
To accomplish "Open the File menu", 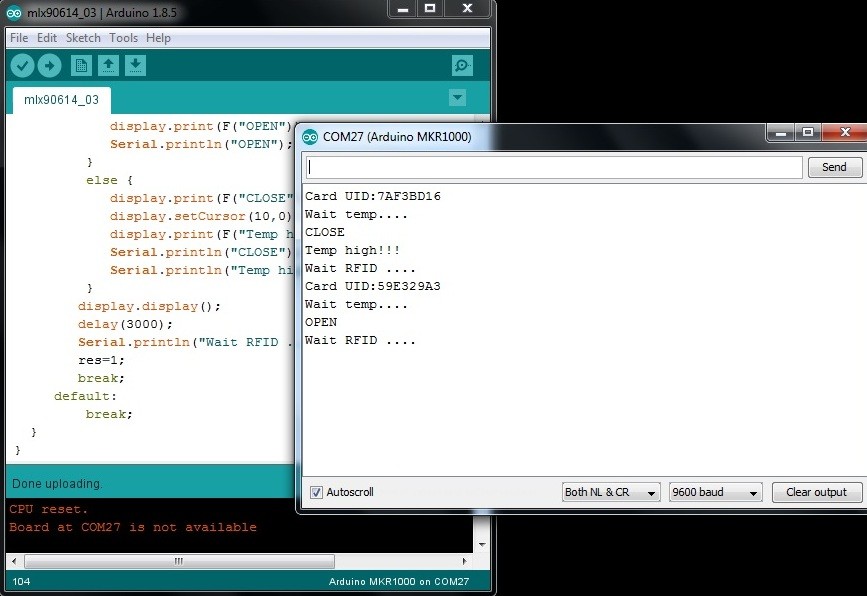I will (19, 38).
